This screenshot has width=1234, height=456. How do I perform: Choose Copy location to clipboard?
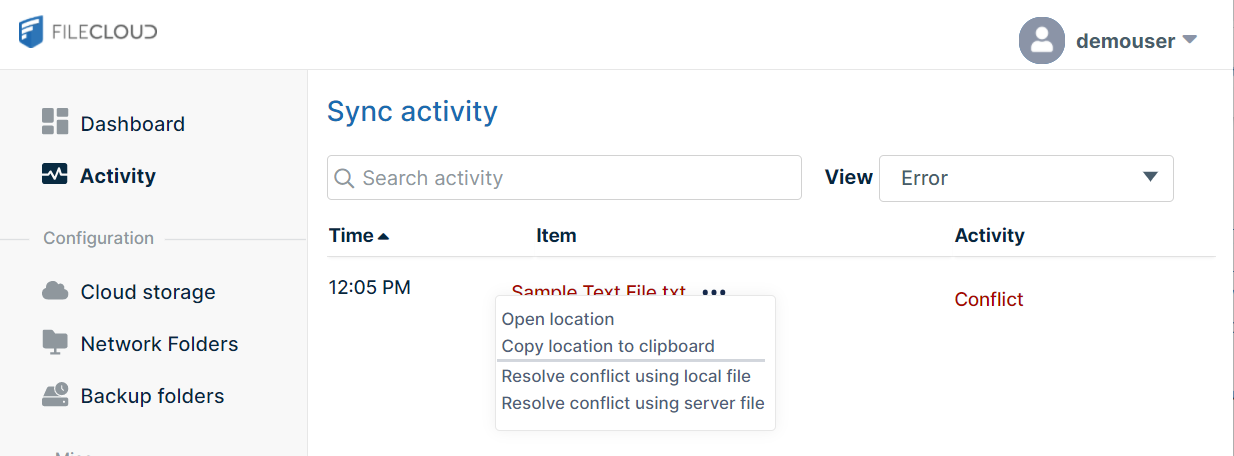tap(608, 346)
